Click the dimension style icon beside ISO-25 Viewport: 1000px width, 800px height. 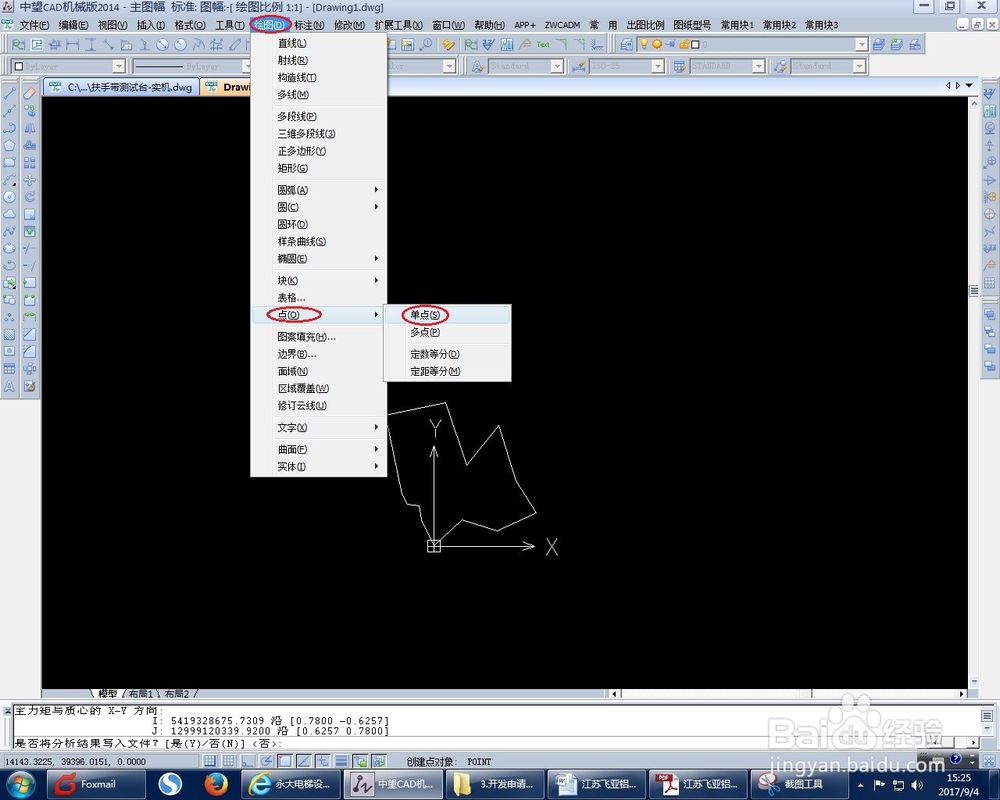point(579,66)
